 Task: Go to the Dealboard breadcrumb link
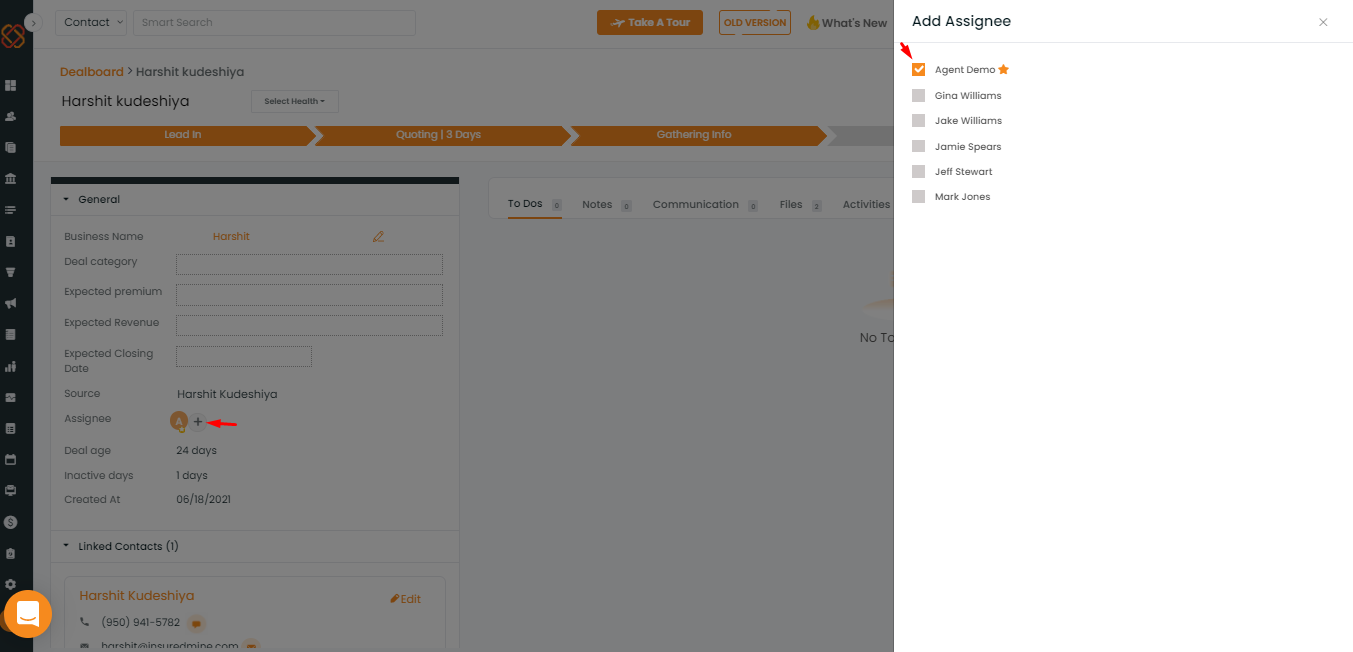91,72
